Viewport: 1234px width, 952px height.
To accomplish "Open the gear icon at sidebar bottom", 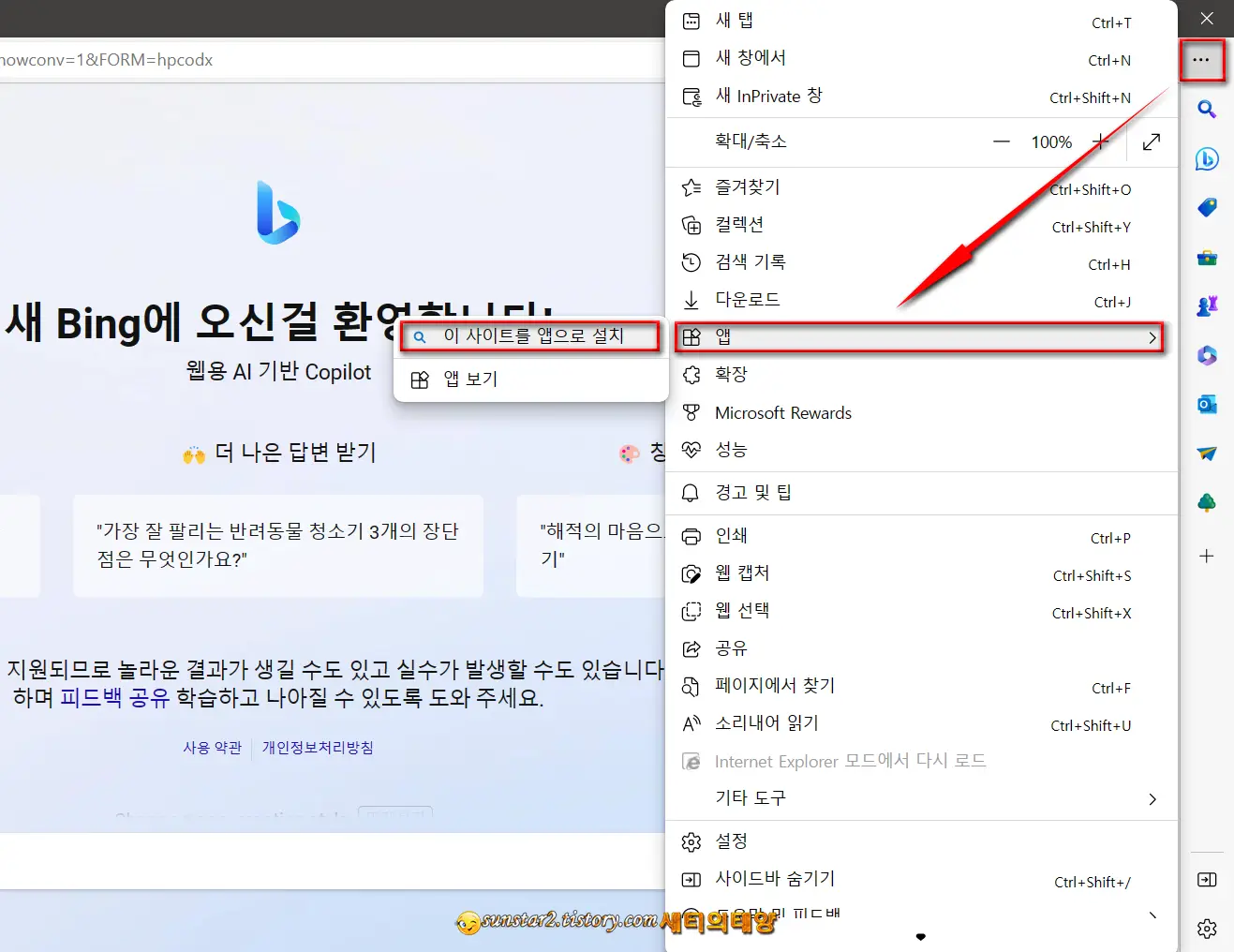I will (1207, 929).
